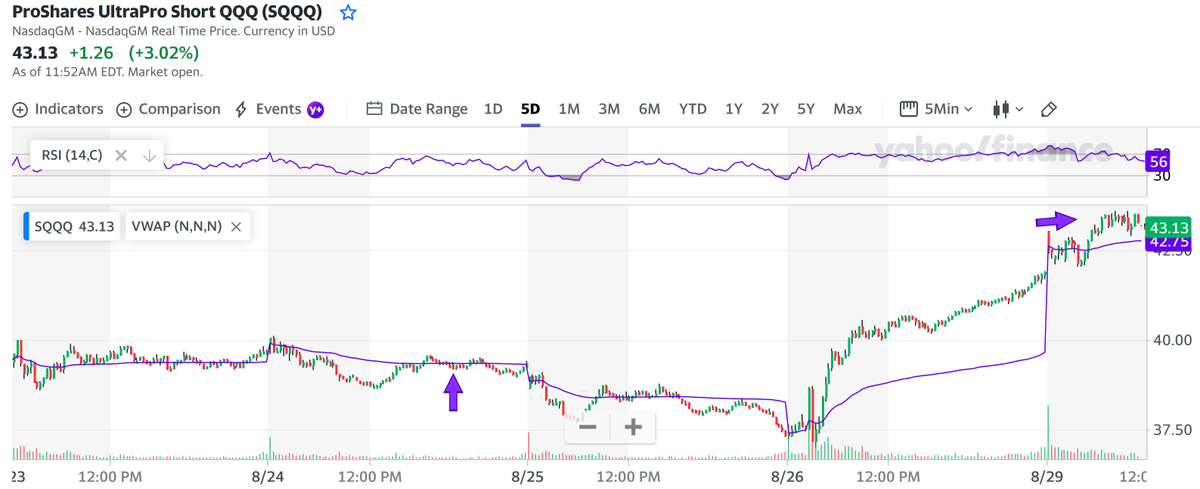Open the candlestick chart type dropdown
The width and height of the screenshot is (1200, 489).
coord(1008,109)
